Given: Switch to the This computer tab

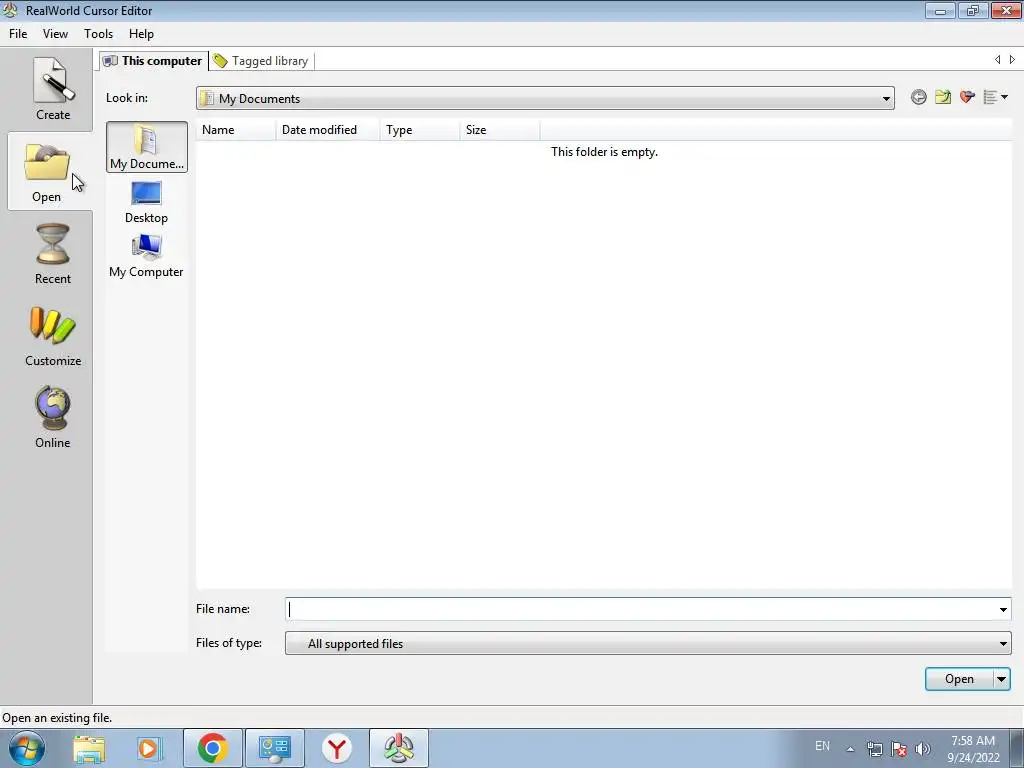Looking at the screenshot, I should 153,61.
